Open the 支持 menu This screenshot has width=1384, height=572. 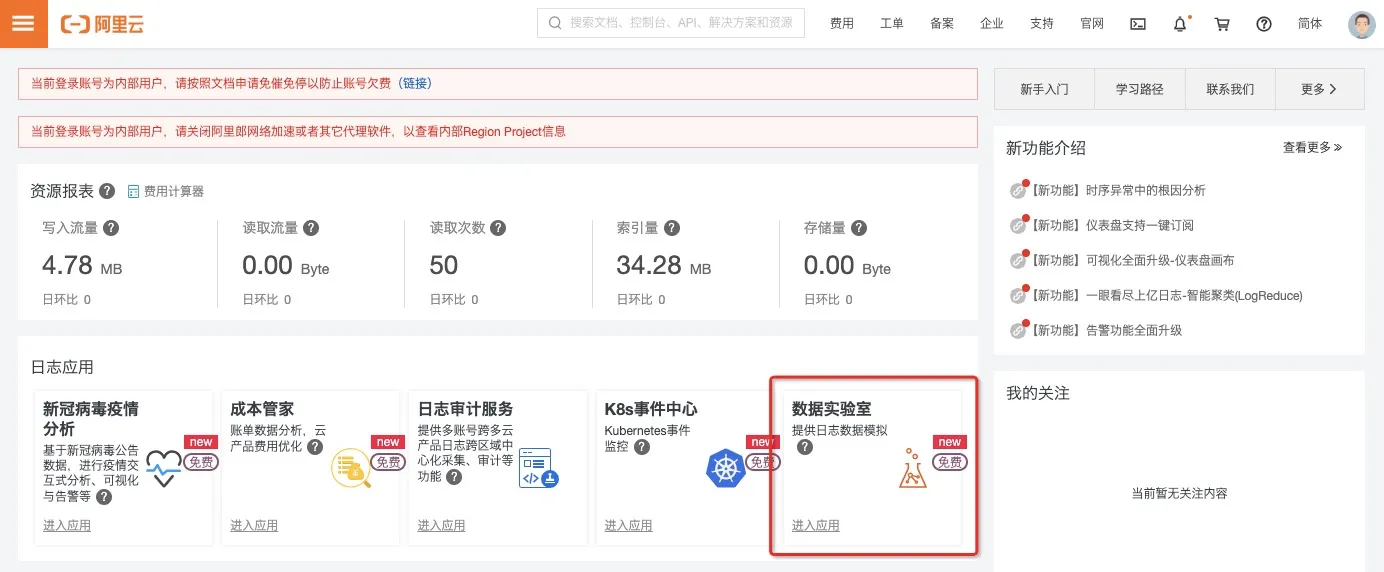(1042, 24)
